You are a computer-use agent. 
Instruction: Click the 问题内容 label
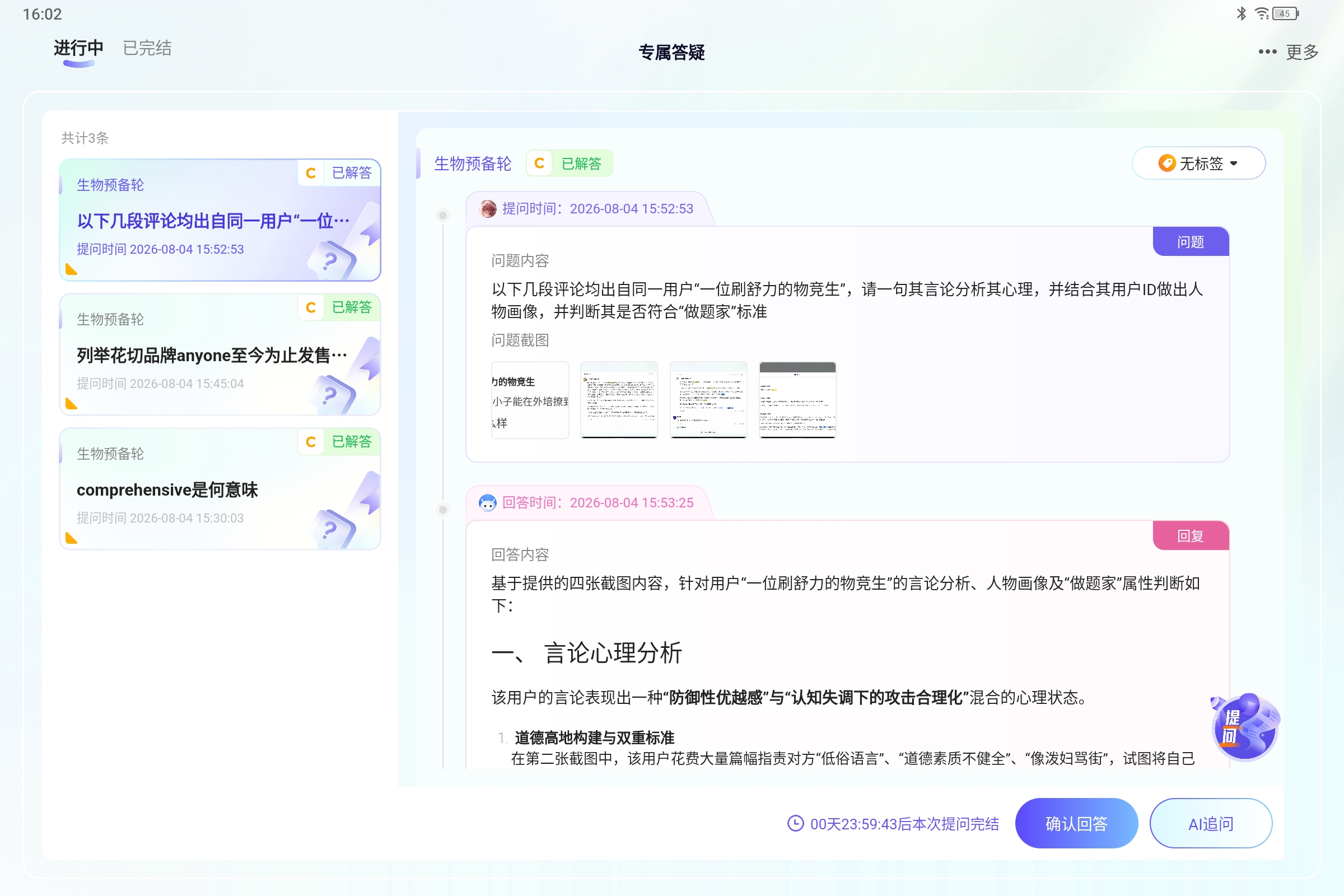click(520, 260)
